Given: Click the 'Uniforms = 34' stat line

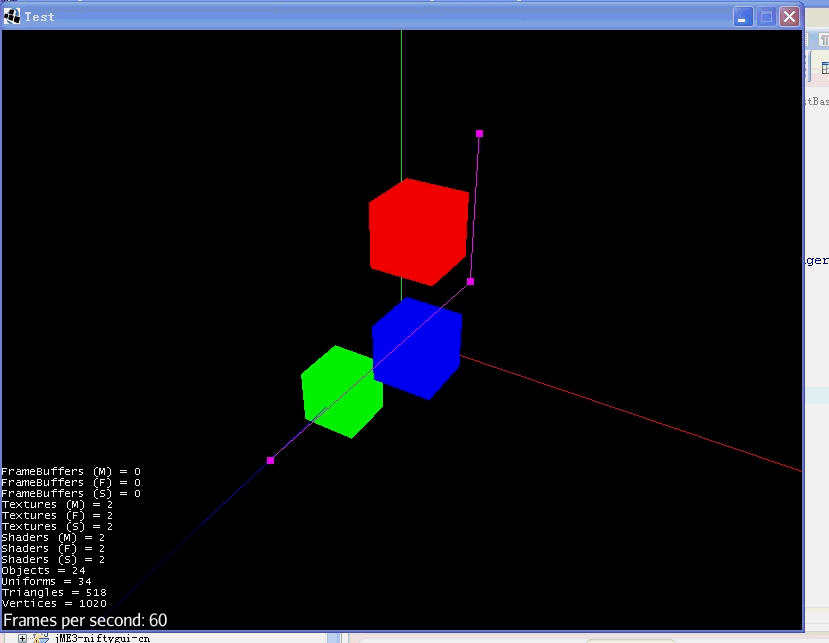Looking at the screenshot, I should tap(47, 581).
